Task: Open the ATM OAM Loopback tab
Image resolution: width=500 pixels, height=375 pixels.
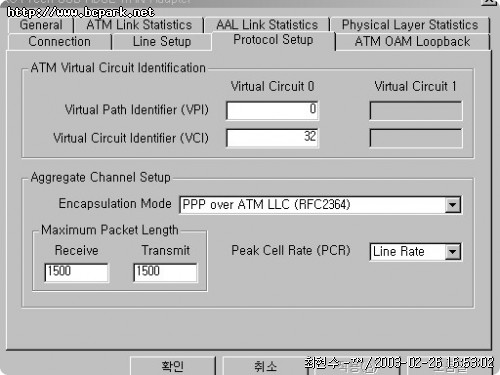Action: tap(412, 42)
